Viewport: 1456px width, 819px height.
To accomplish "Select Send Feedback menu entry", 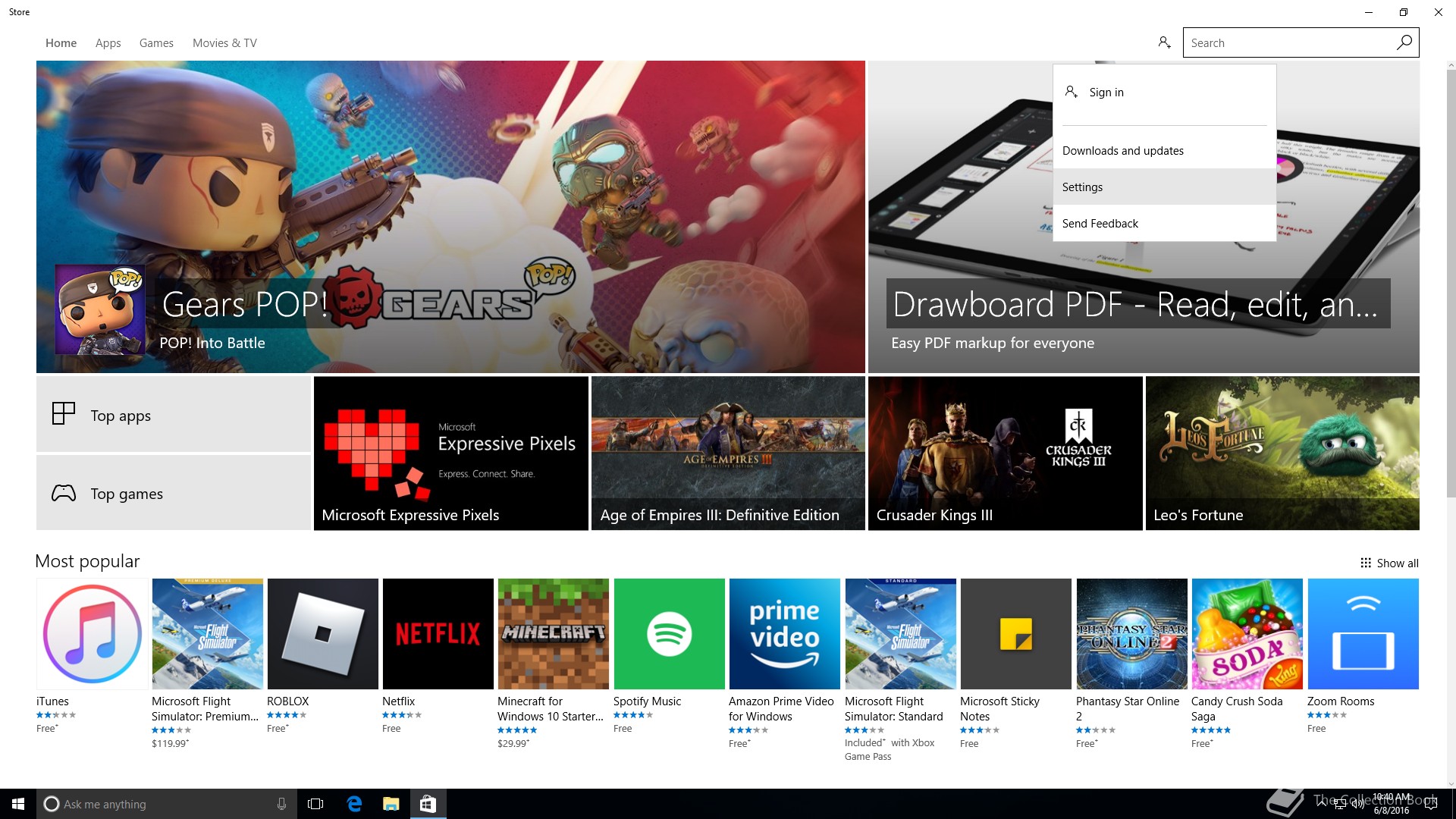I will click(1164, 223).
